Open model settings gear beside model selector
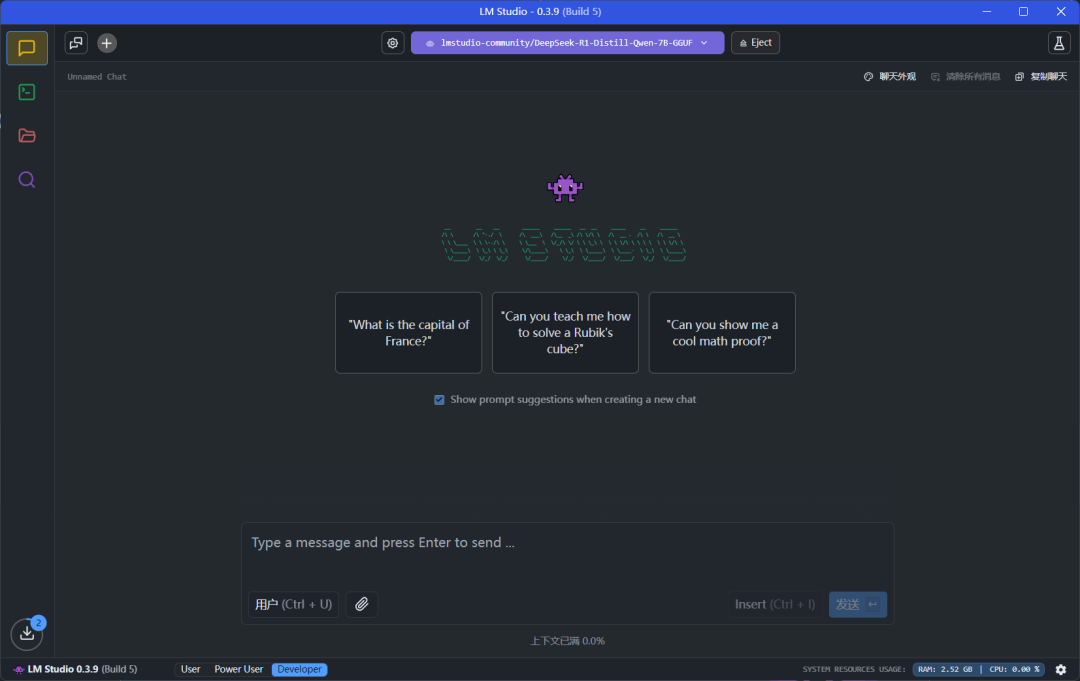This screenshot has height=681, width=1080. 393,43
